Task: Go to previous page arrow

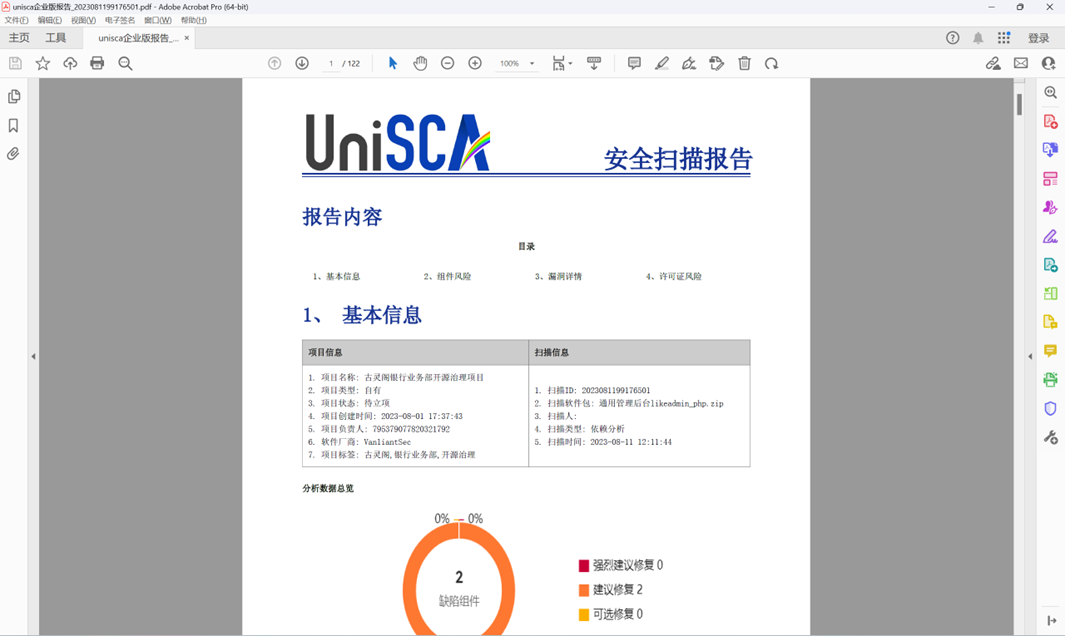Action: [x=274, y=63]
